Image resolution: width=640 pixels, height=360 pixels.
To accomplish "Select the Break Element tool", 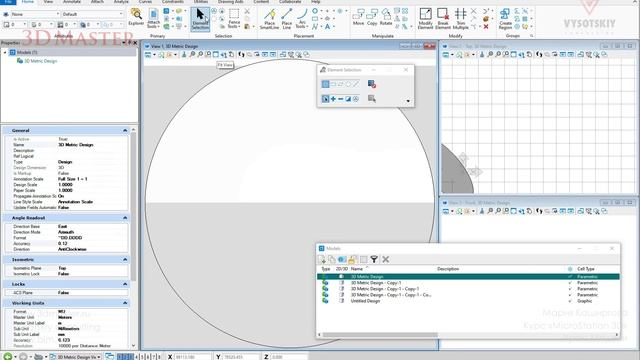I will [x=443, y=19].
